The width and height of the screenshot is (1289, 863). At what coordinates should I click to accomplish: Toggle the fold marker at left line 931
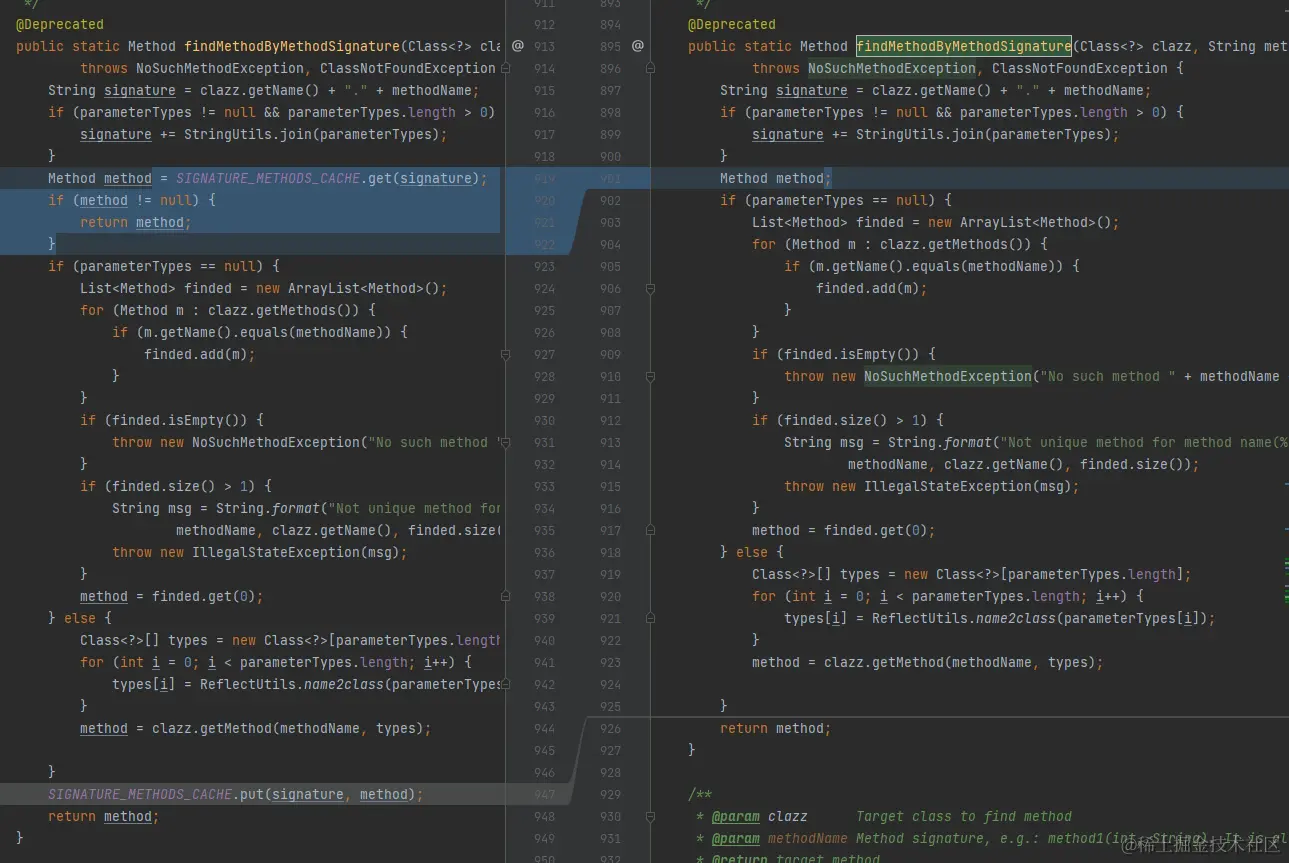[x=505, y=442]
